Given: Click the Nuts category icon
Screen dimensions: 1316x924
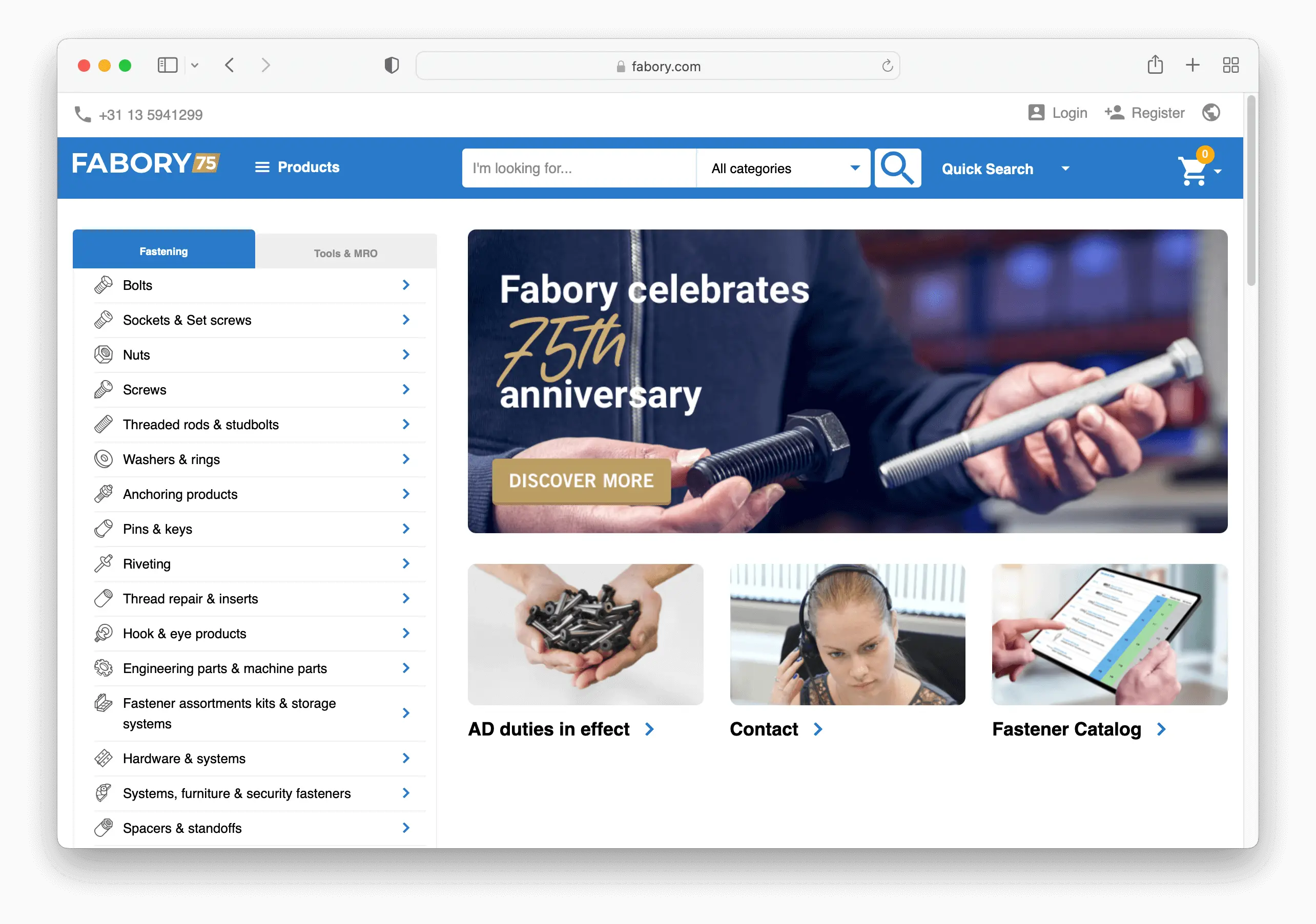Looking at the screenshot, I should point(104,354).
